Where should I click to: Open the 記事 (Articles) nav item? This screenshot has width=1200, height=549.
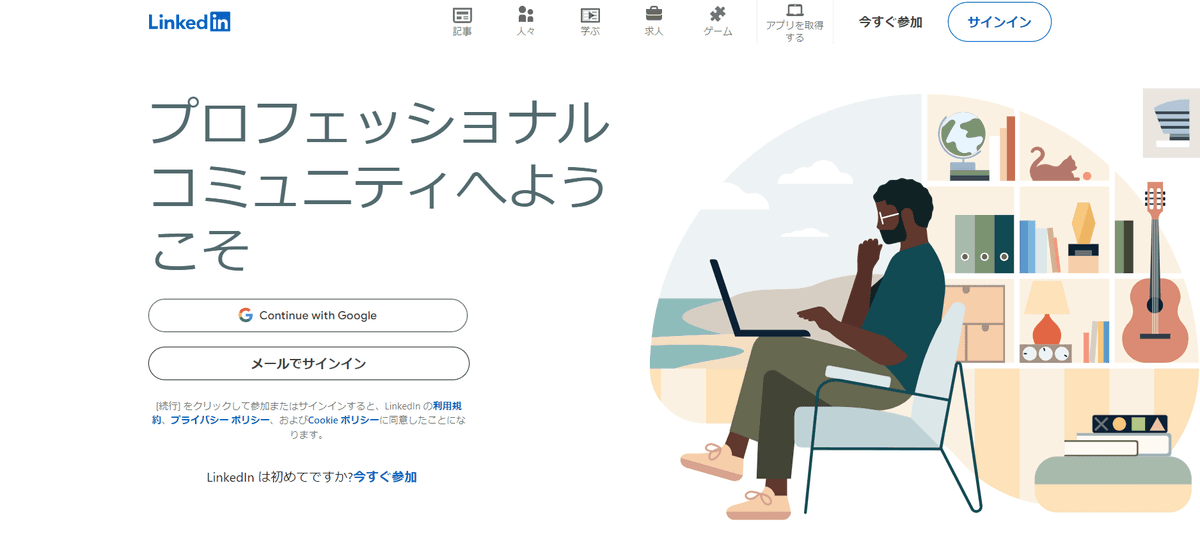click(462, 22)
